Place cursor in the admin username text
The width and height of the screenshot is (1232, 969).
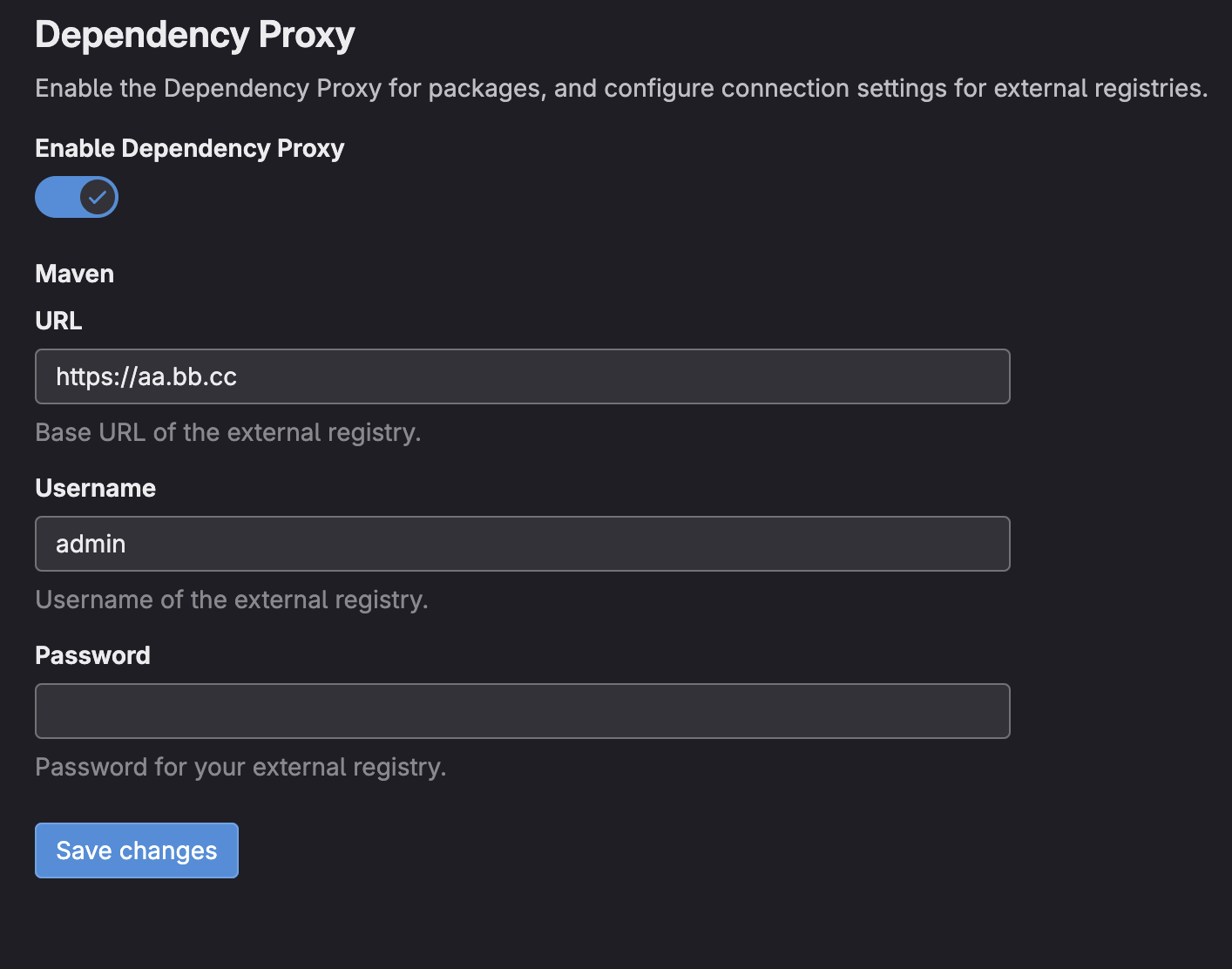91,544
